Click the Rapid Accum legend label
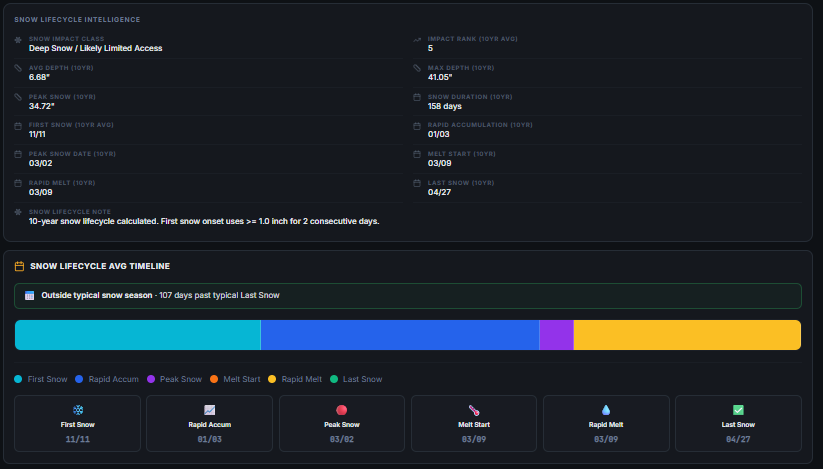 113,379
